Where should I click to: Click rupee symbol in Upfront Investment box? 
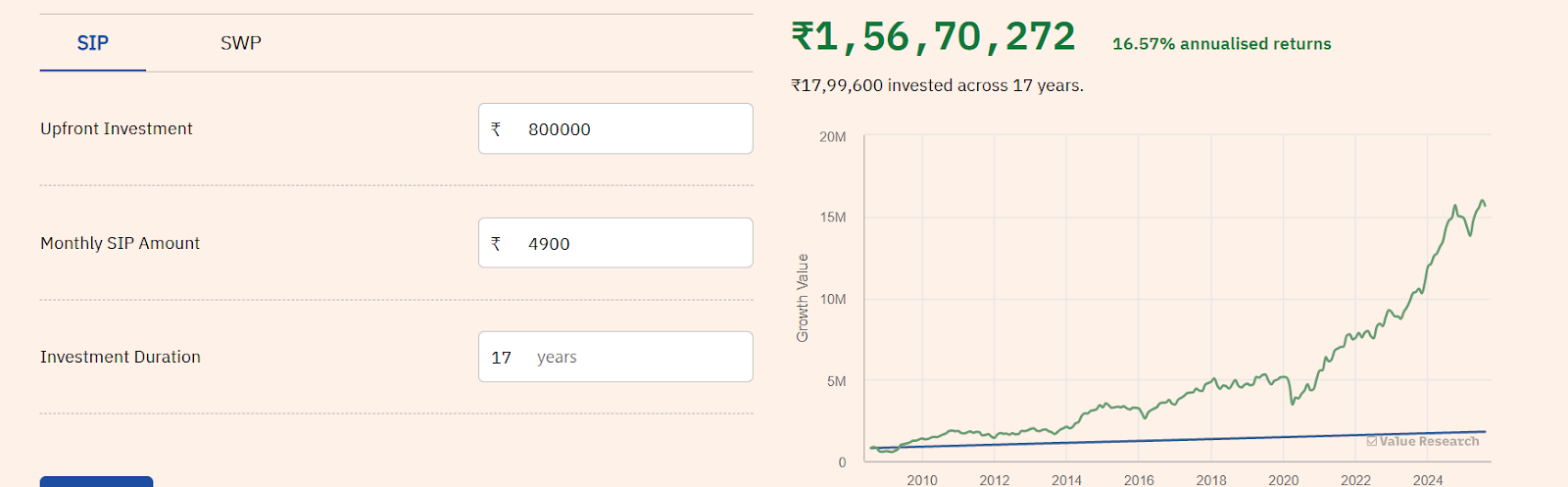pyautogui.click(x=496, y=129)
